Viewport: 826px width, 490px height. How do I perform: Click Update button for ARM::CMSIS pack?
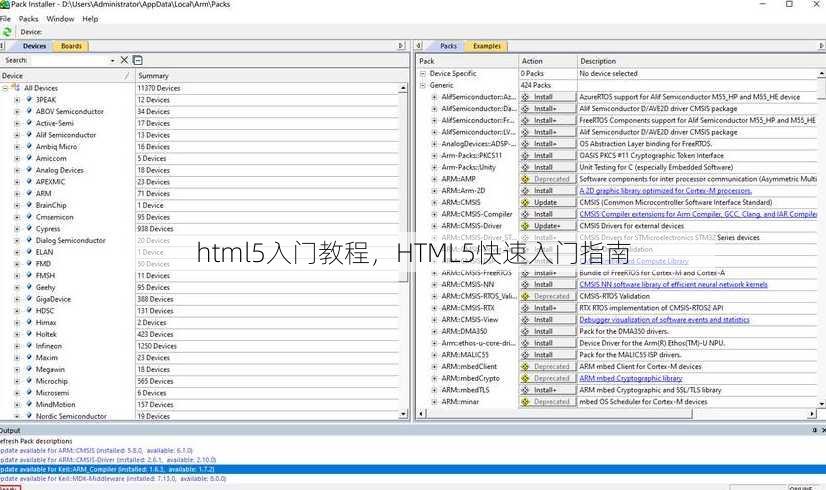[x=548, y=202]
